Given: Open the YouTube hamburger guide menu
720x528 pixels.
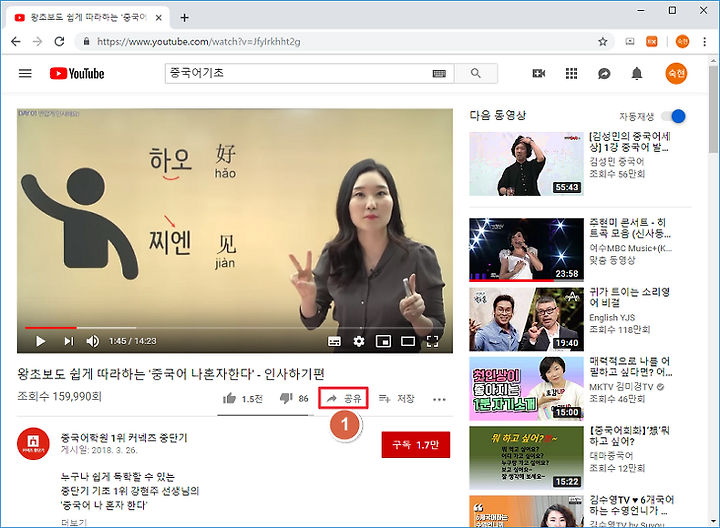Looking at the screenshot, I should pyautogui.click(x=25, y=73).
